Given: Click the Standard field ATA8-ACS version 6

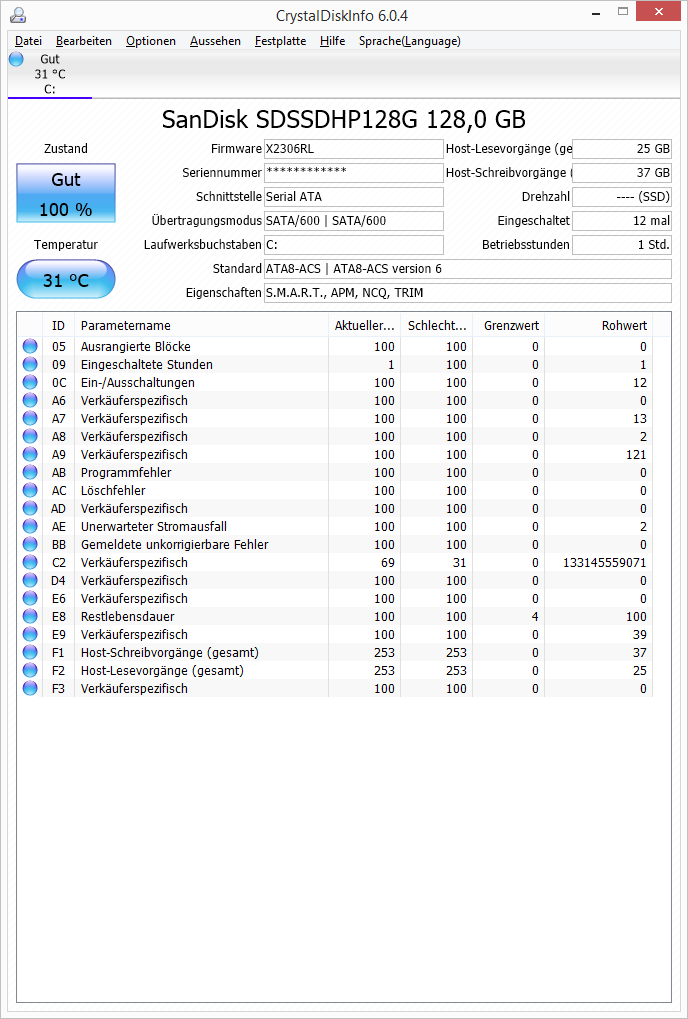Looking at the screenshot, I should pyautogui.click(x=468, y=269).
